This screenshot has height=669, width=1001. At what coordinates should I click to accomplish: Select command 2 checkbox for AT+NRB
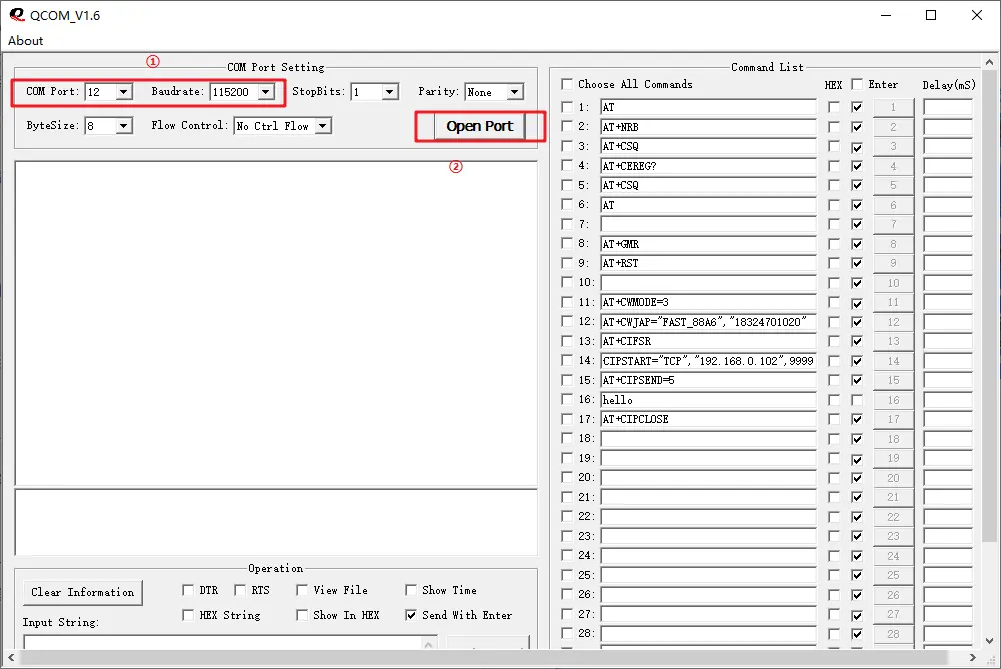(567, 126)
